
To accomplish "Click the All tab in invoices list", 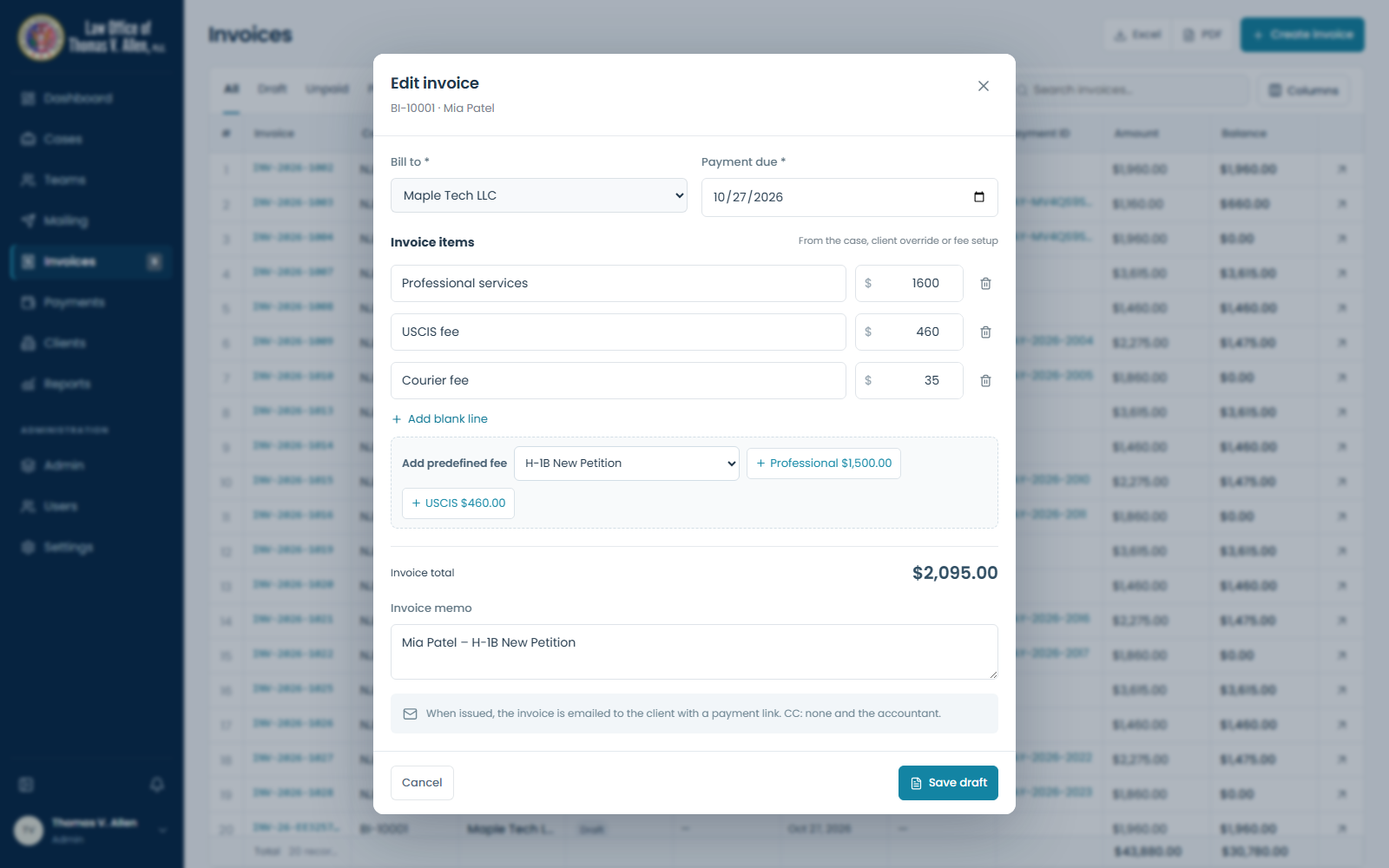I will (231, 89).
